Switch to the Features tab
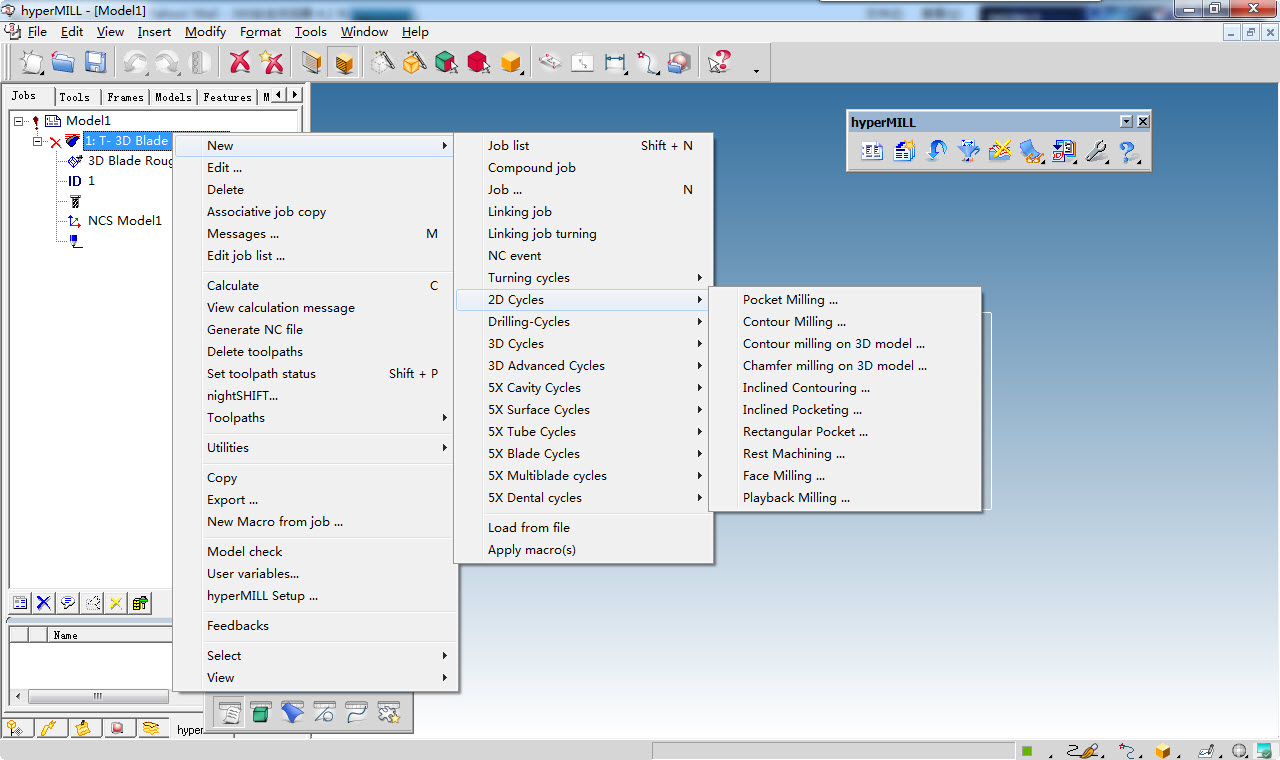This screenshot has width=1280, height=760. pyautogui.click(x=227, y=97)
